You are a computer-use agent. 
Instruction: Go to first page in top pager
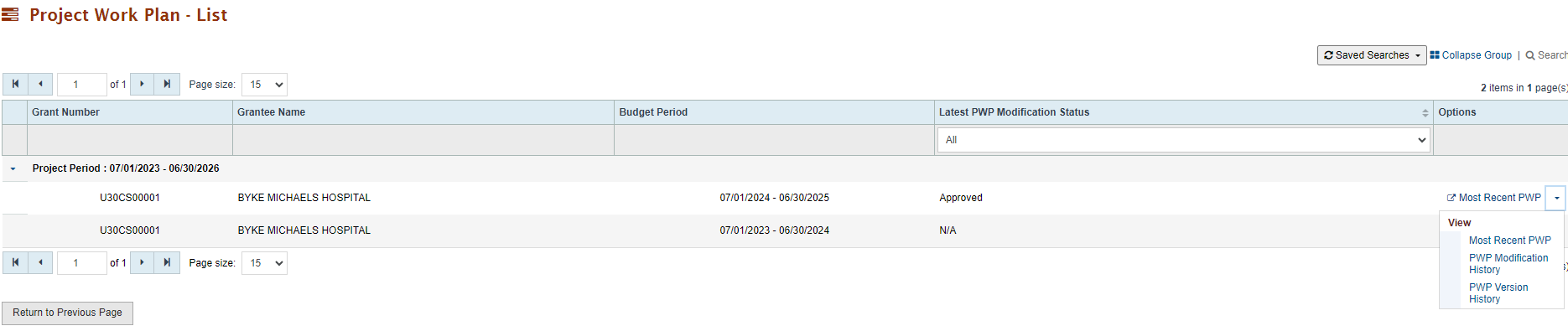coord(15,84)
